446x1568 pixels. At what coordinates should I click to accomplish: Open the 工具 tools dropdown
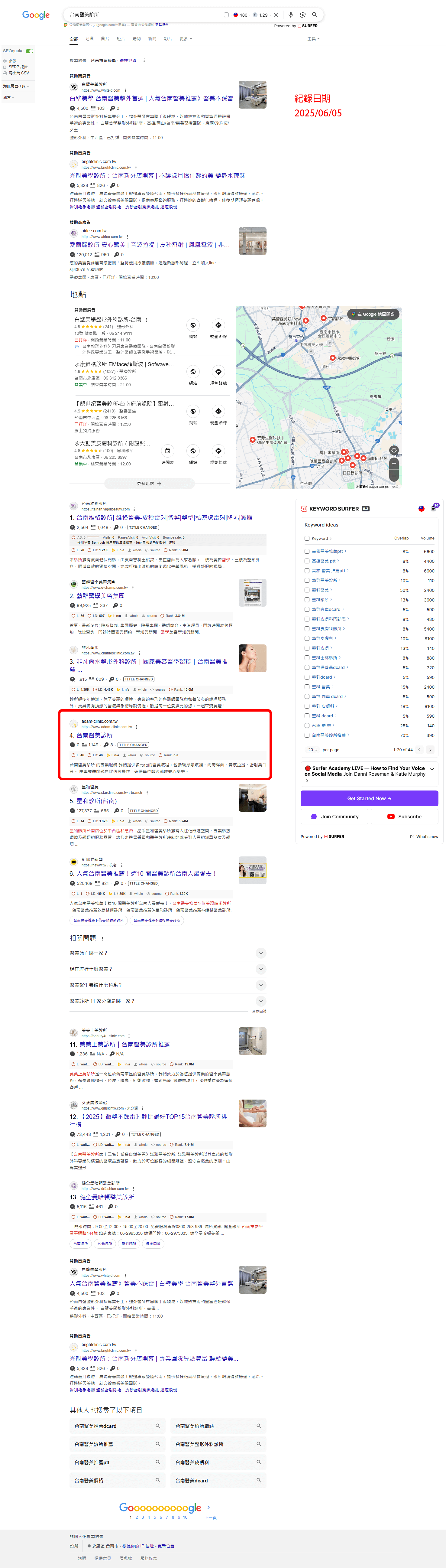313,39
